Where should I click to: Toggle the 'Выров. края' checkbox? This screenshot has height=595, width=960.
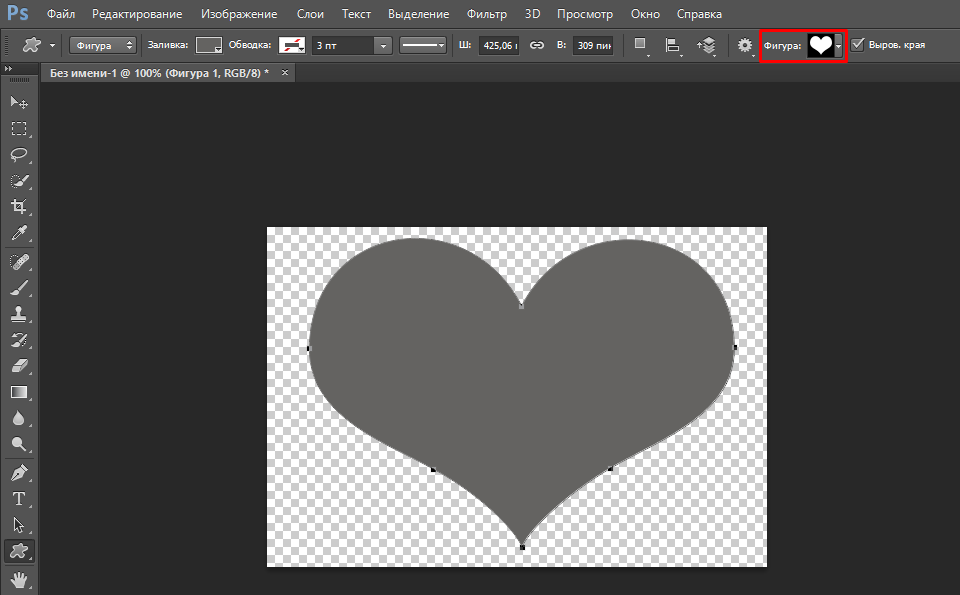coord(857,45)
